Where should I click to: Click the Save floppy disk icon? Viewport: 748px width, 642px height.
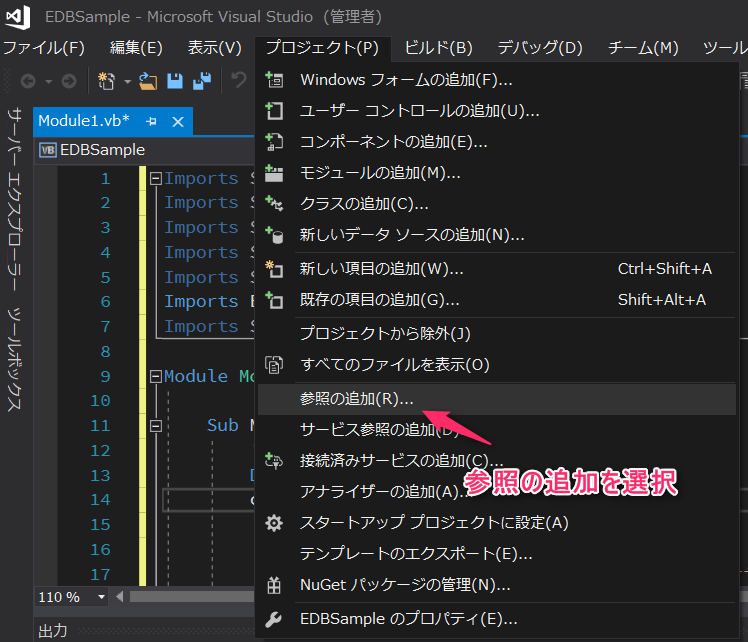pos(175,81)
